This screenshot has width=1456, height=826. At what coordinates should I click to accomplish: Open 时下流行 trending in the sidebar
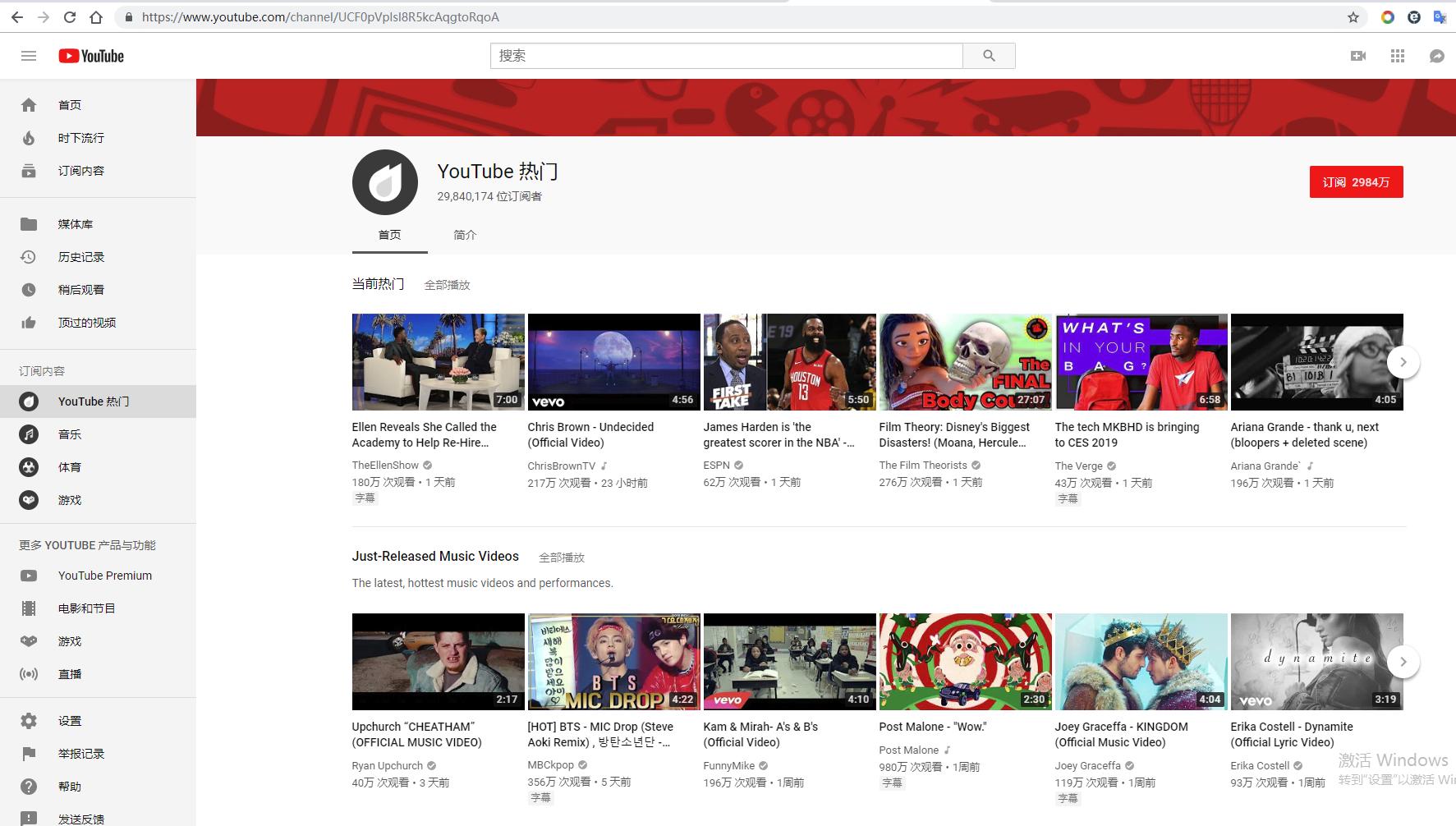click(80, 138)
